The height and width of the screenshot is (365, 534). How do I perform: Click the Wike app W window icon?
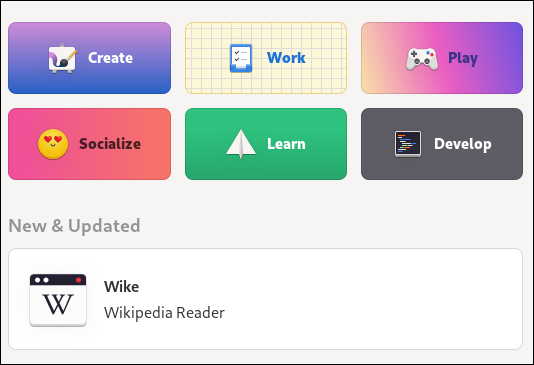coord(58,300)
